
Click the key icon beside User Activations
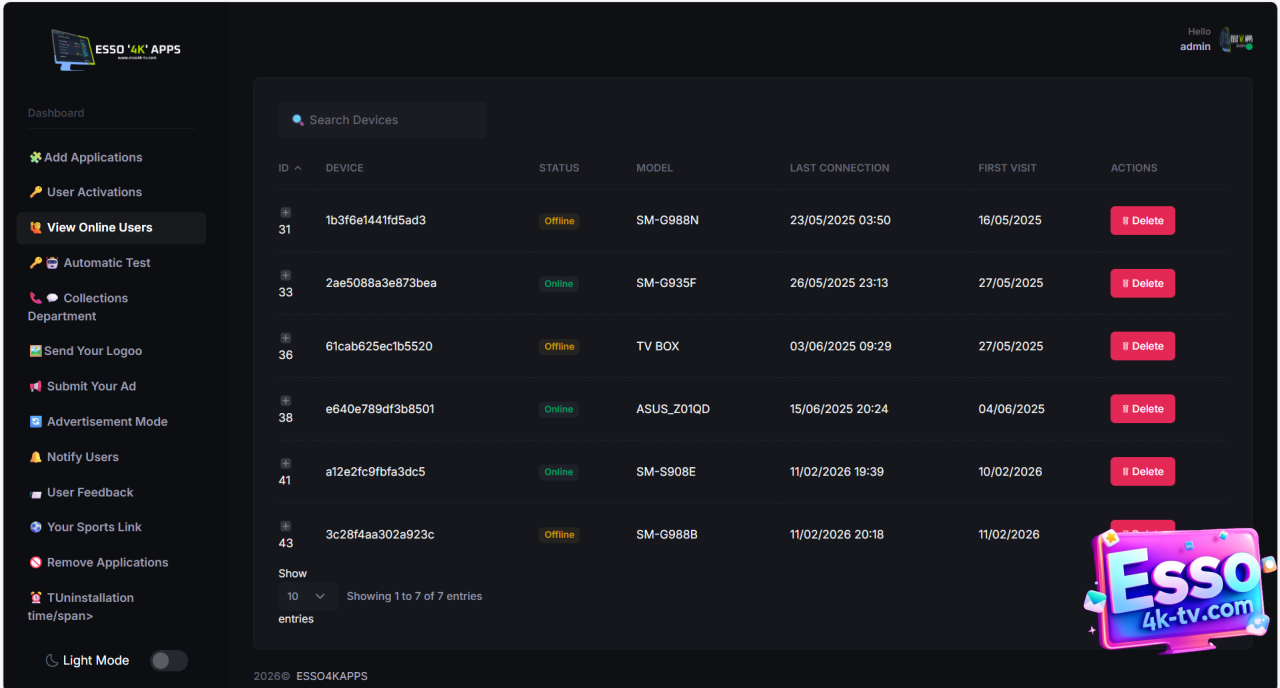coord(36,192)
